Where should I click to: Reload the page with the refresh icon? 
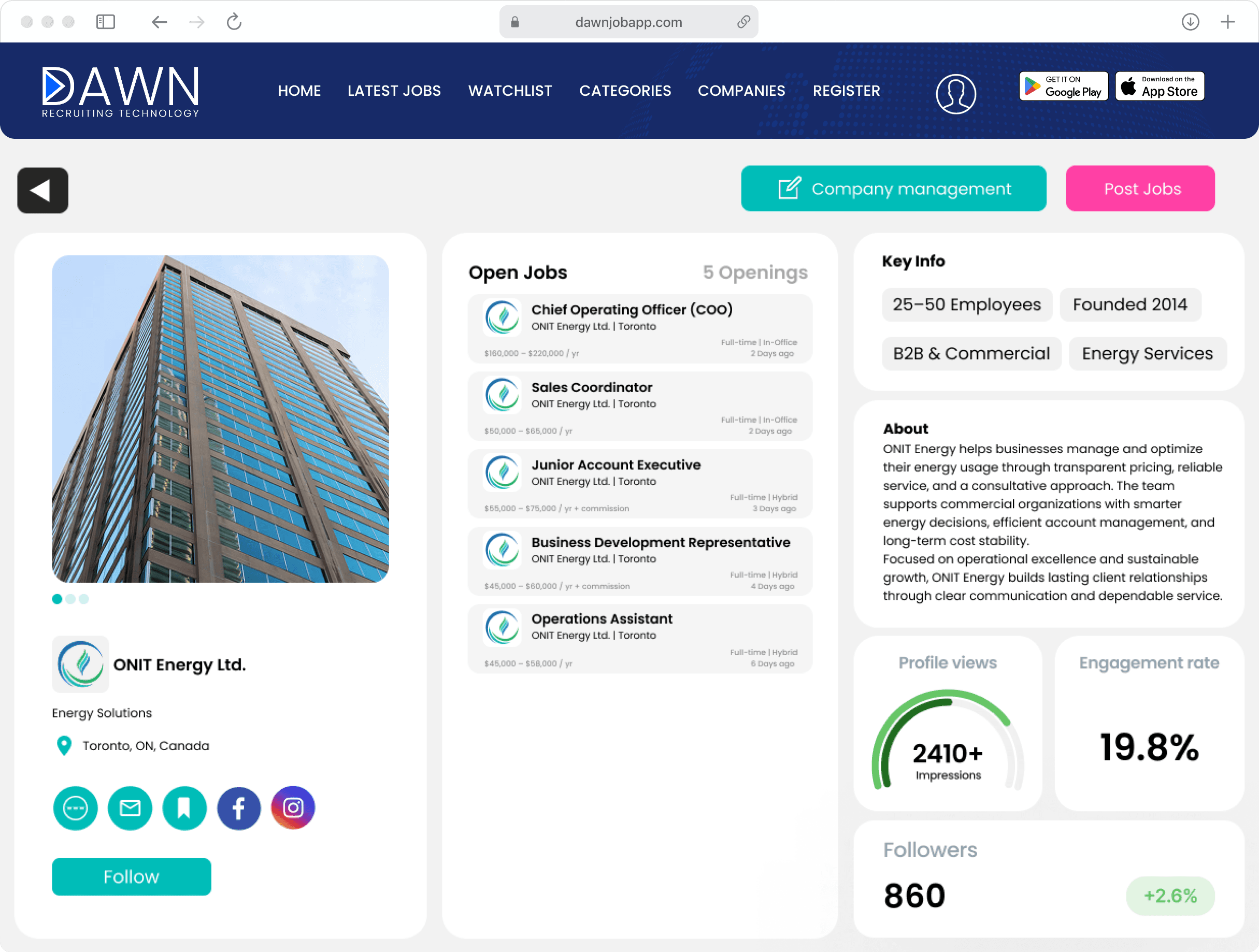234,22
